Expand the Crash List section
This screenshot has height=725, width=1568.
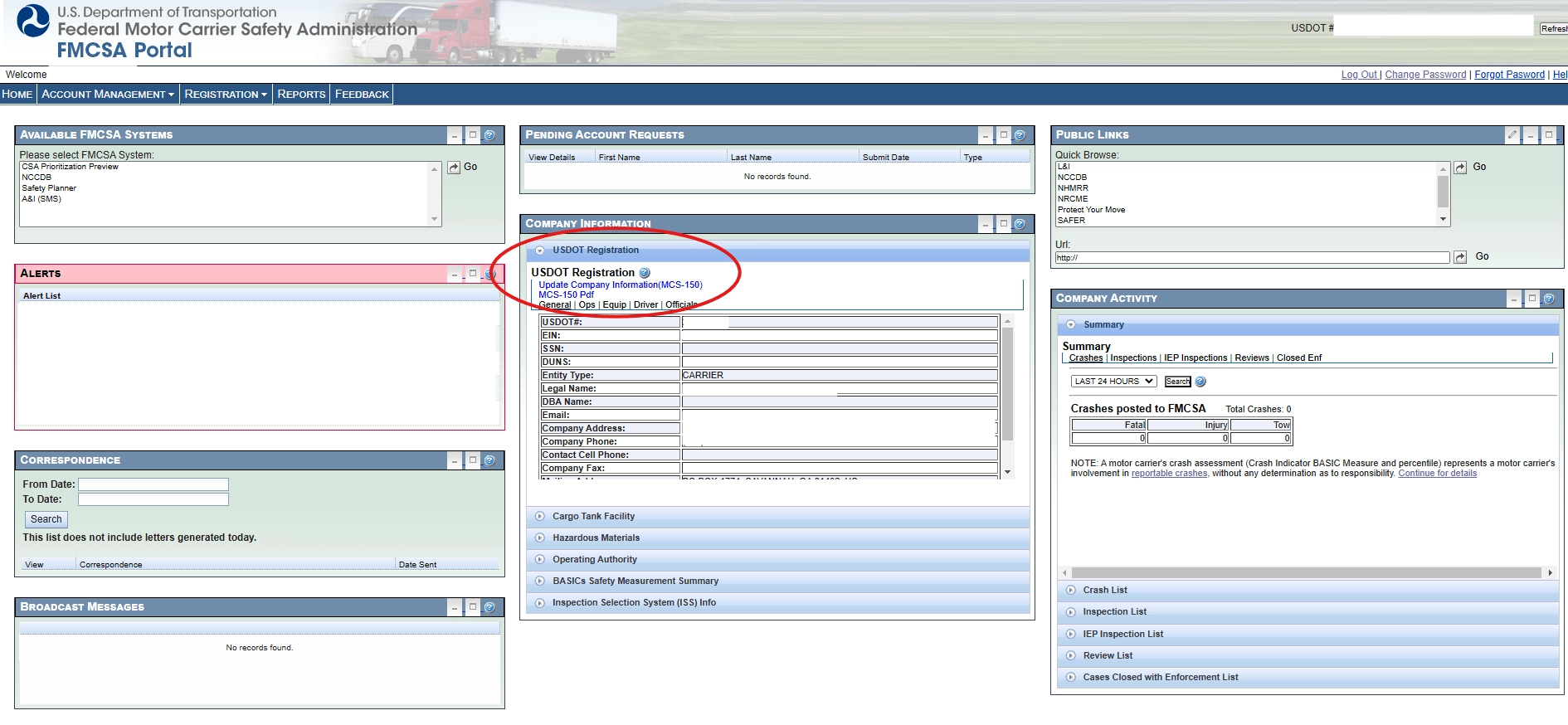click(x=1071, y=590)
